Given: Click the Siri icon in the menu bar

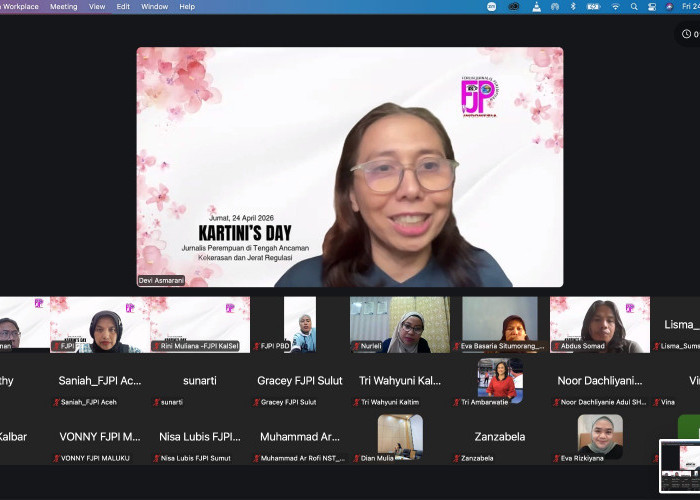Looking at the screenshot, I should pyautogui.click(x=669, y=6).
